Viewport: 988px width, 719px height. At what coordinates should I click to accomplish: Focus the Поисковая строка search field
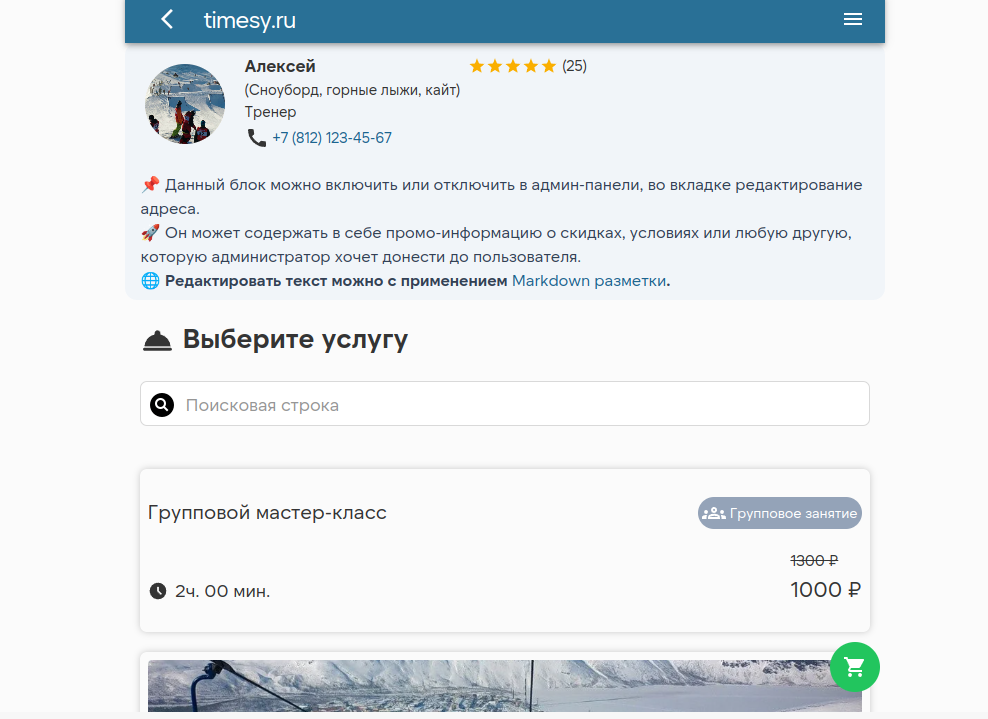pos(520,405)
